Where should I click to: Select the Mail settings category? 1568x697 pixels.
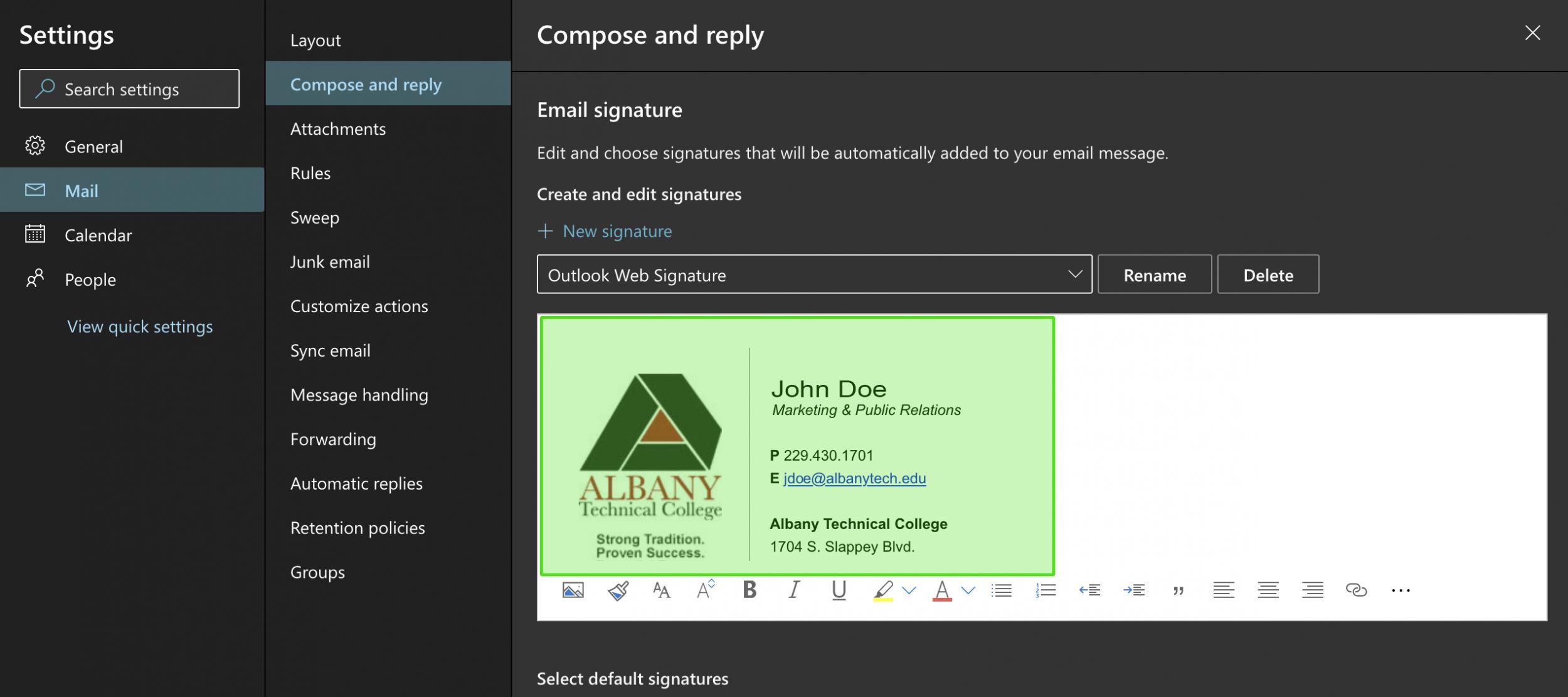click(132, 190)
